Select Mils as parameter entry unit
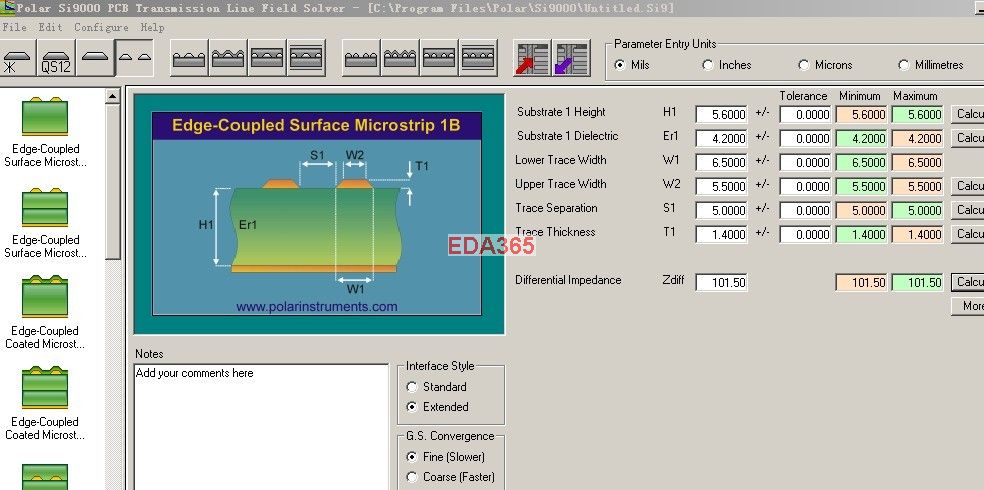Viewport: 984px width, 490px height. 620,65
